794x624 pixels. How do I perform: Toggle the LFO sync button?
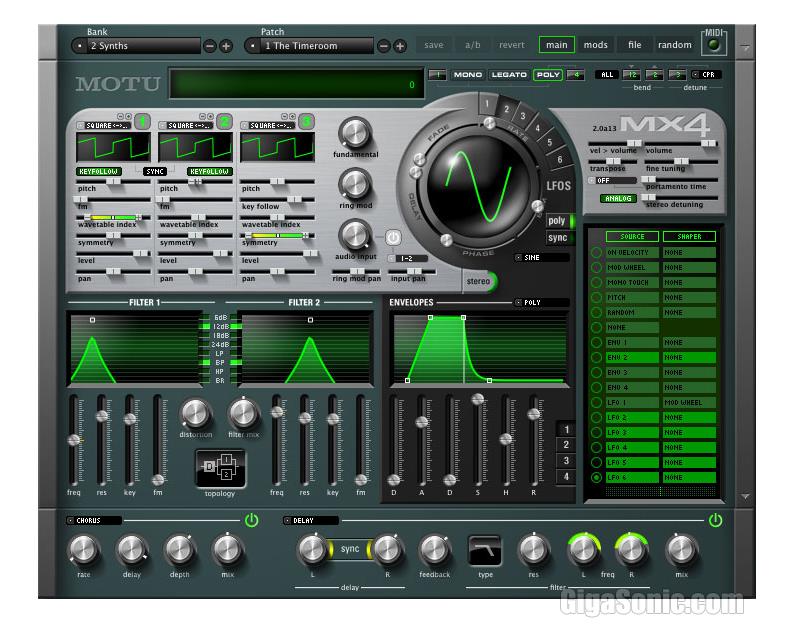click(560, 238)
